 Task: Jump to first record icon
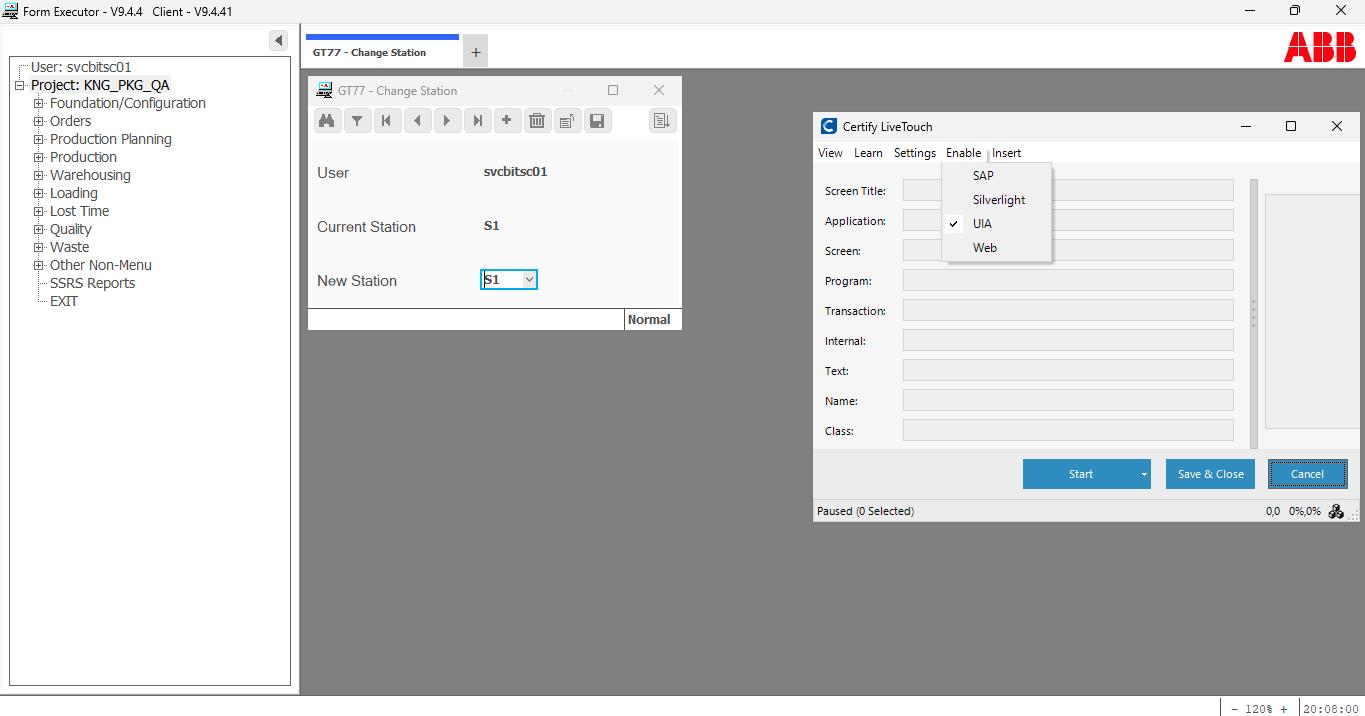[x=387, y=120]
